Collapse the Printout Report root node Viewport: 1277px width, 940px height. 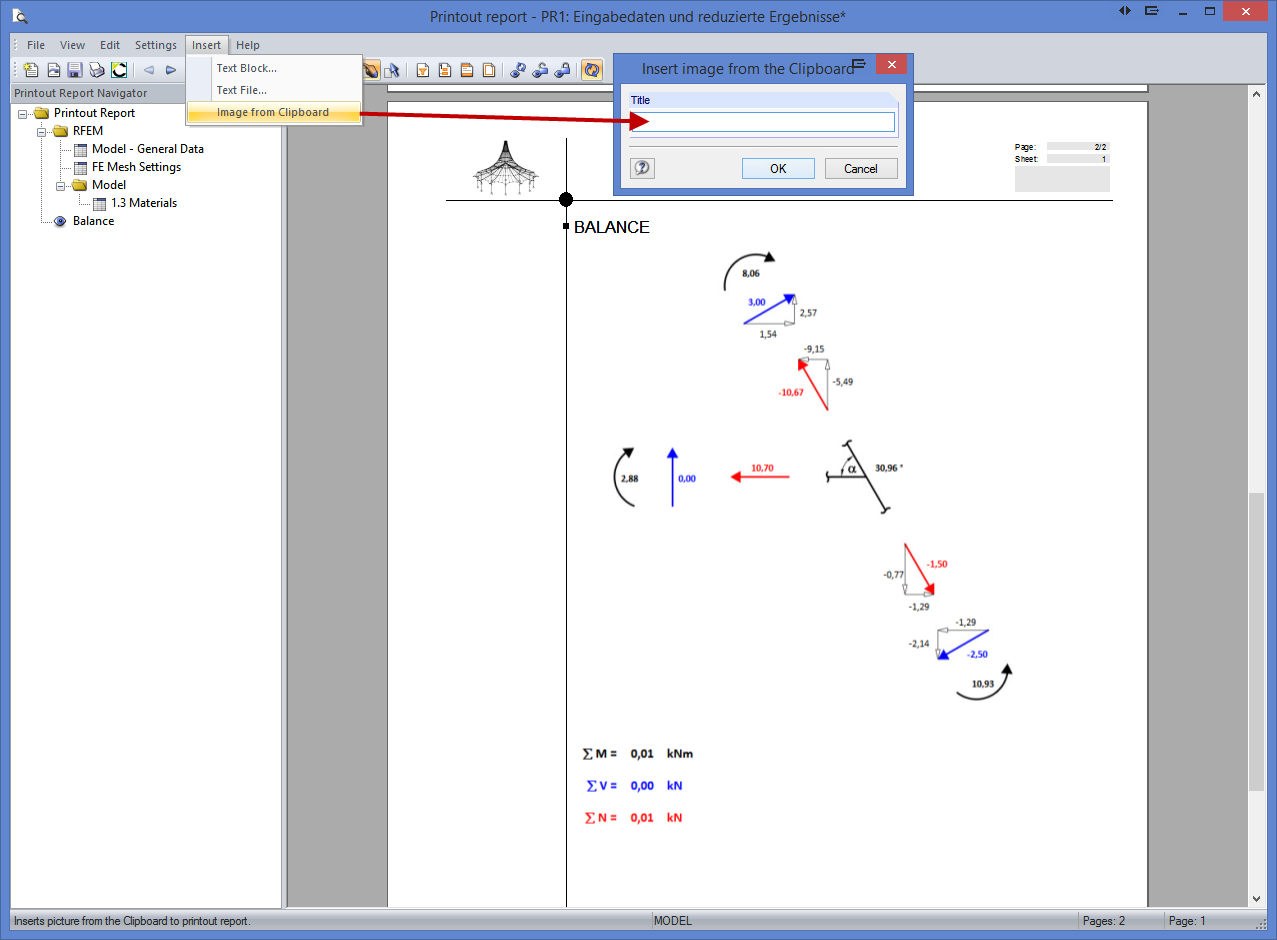tap(23, 113)
